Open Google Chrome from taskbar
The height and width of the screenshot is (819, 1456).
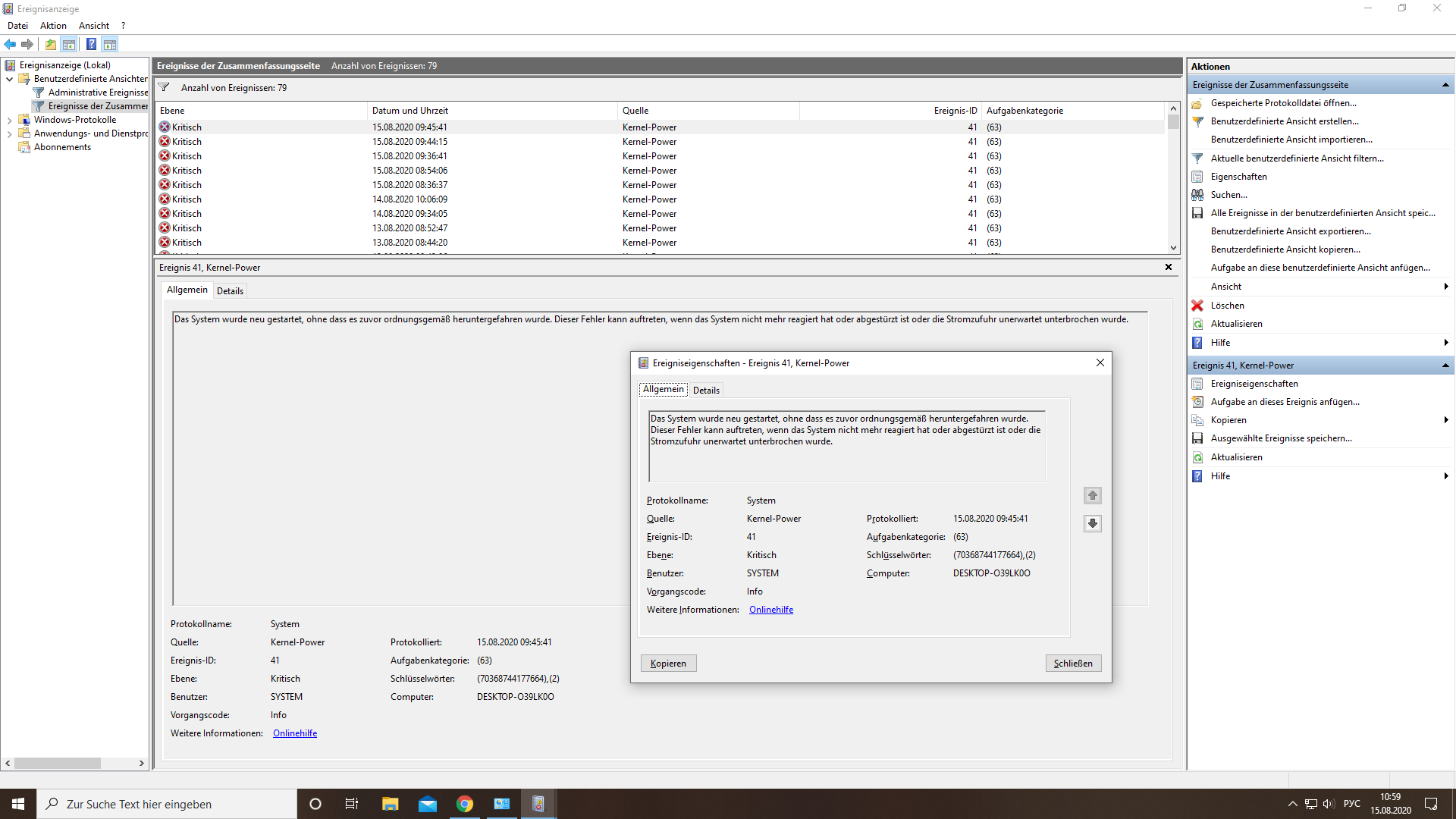[465, 804]
